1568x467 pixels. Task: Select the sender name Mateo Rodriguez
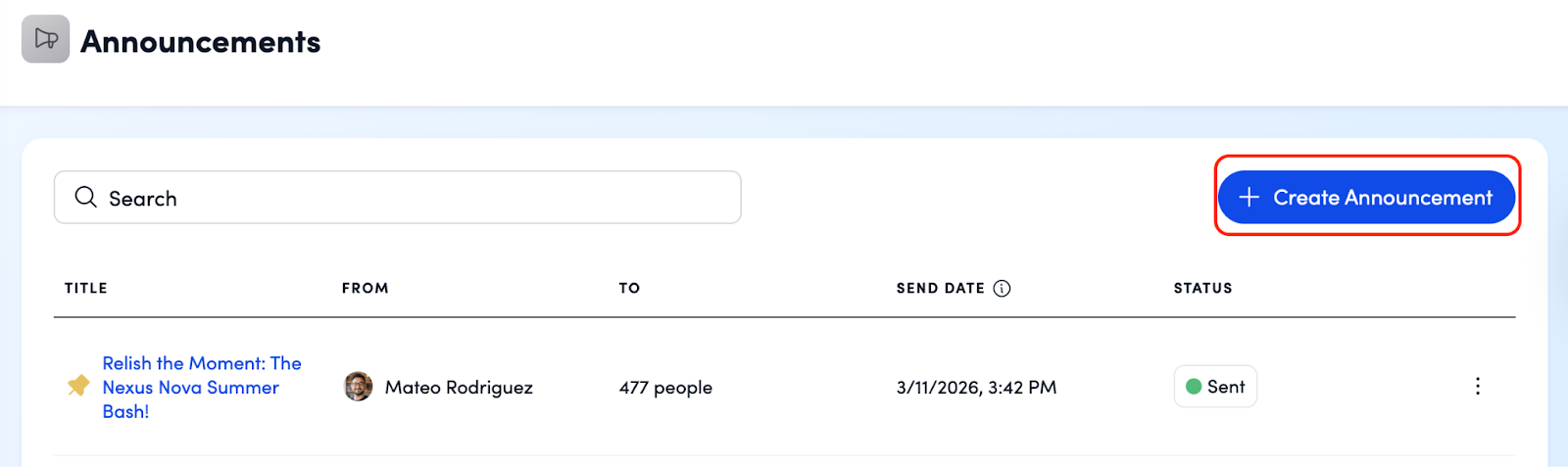point(459,388)
